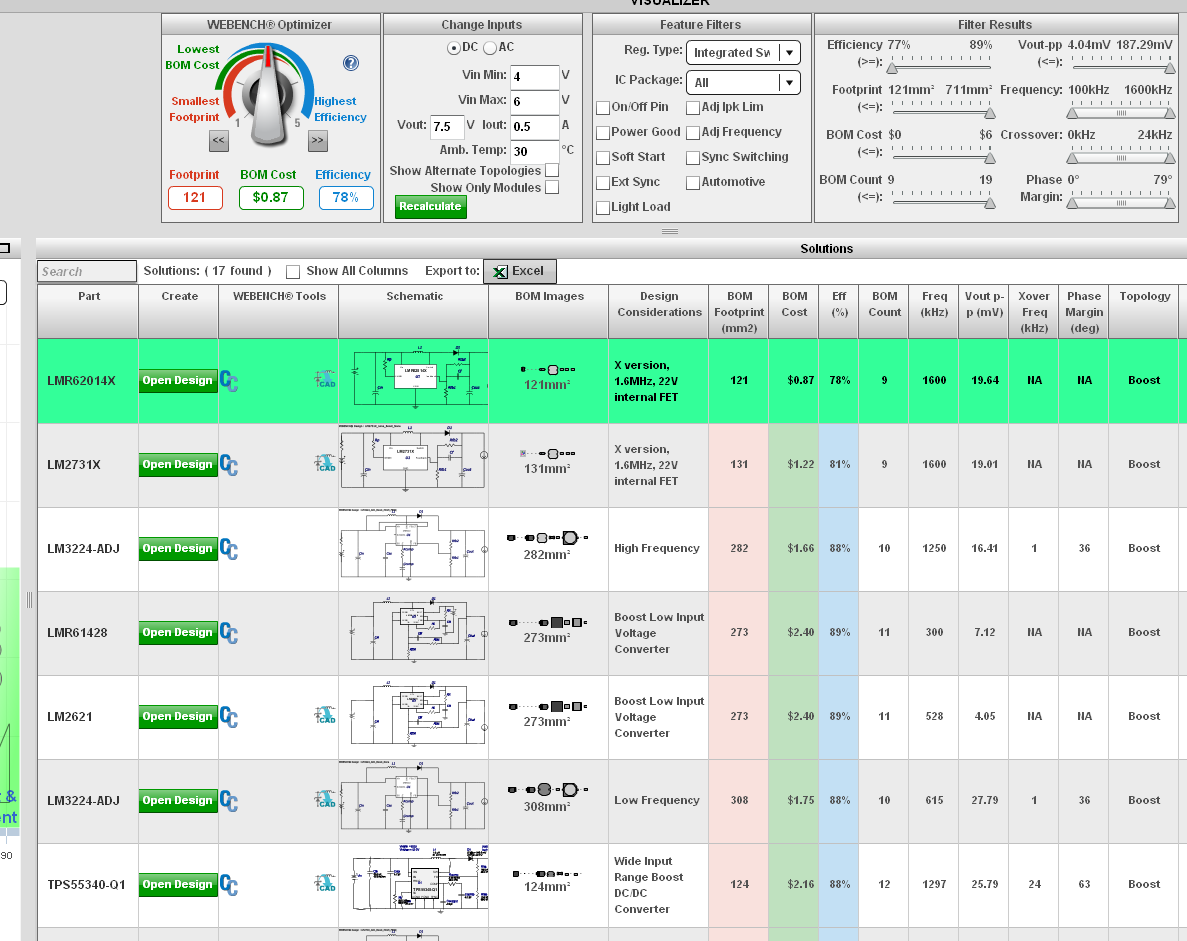Export CAD file for TPS55340-Q1
This screenshot has height=941, width=1187.
(x=326, y=883)
